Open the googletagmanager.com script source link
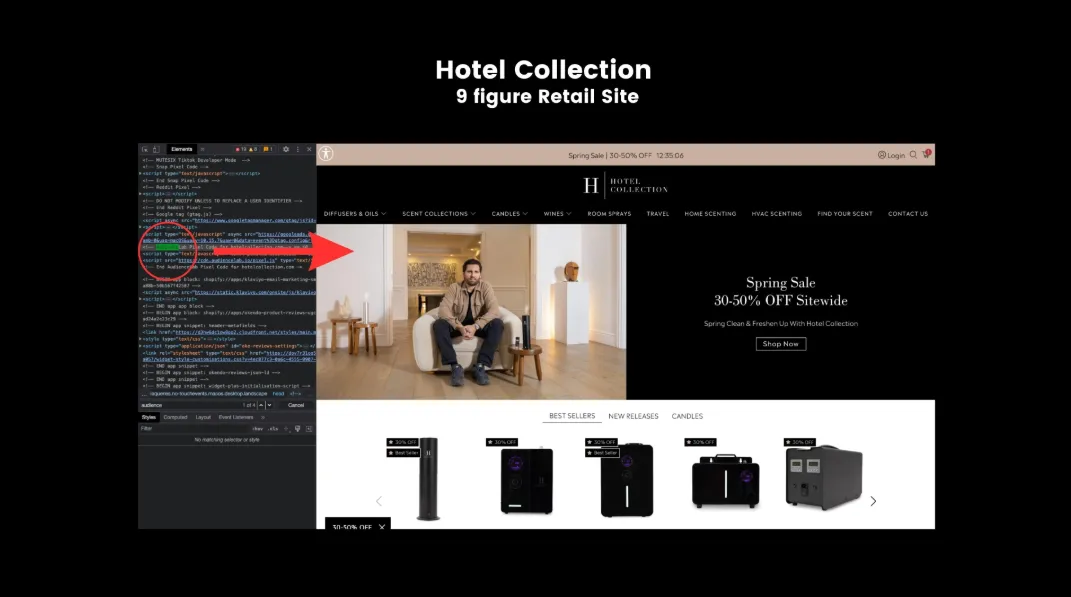The image size is (1071, 597). pos(254,221)
